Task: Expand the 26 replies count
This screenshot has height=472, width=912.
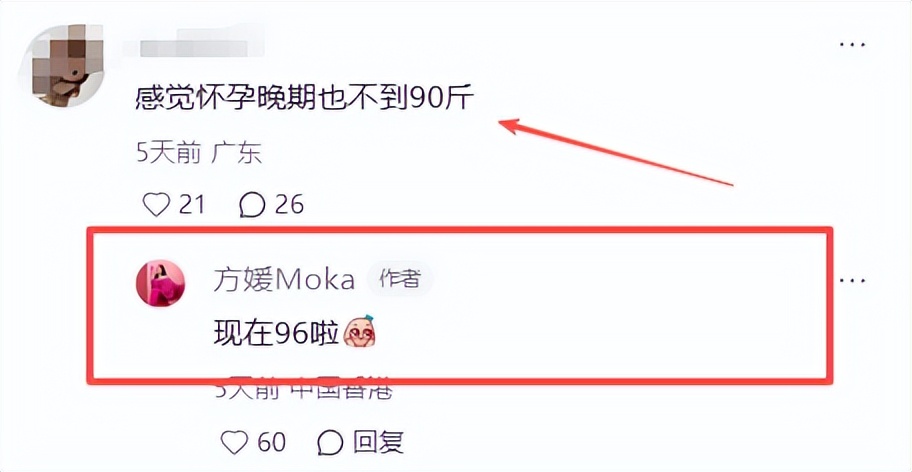Action: [x=289, y=205]
